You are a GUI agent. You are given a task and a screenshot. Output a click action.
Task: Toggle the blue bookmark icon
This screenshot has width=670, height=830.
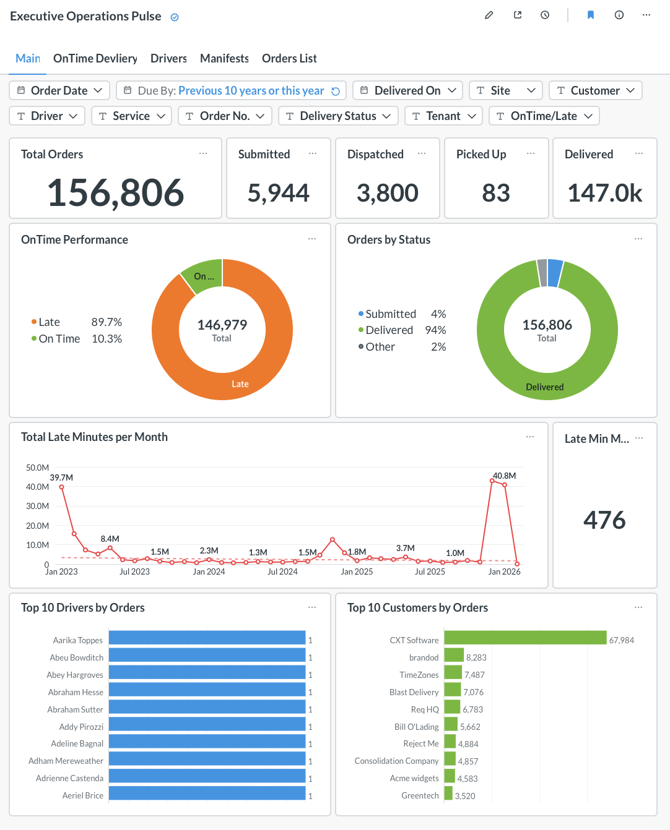click(591, 15)
